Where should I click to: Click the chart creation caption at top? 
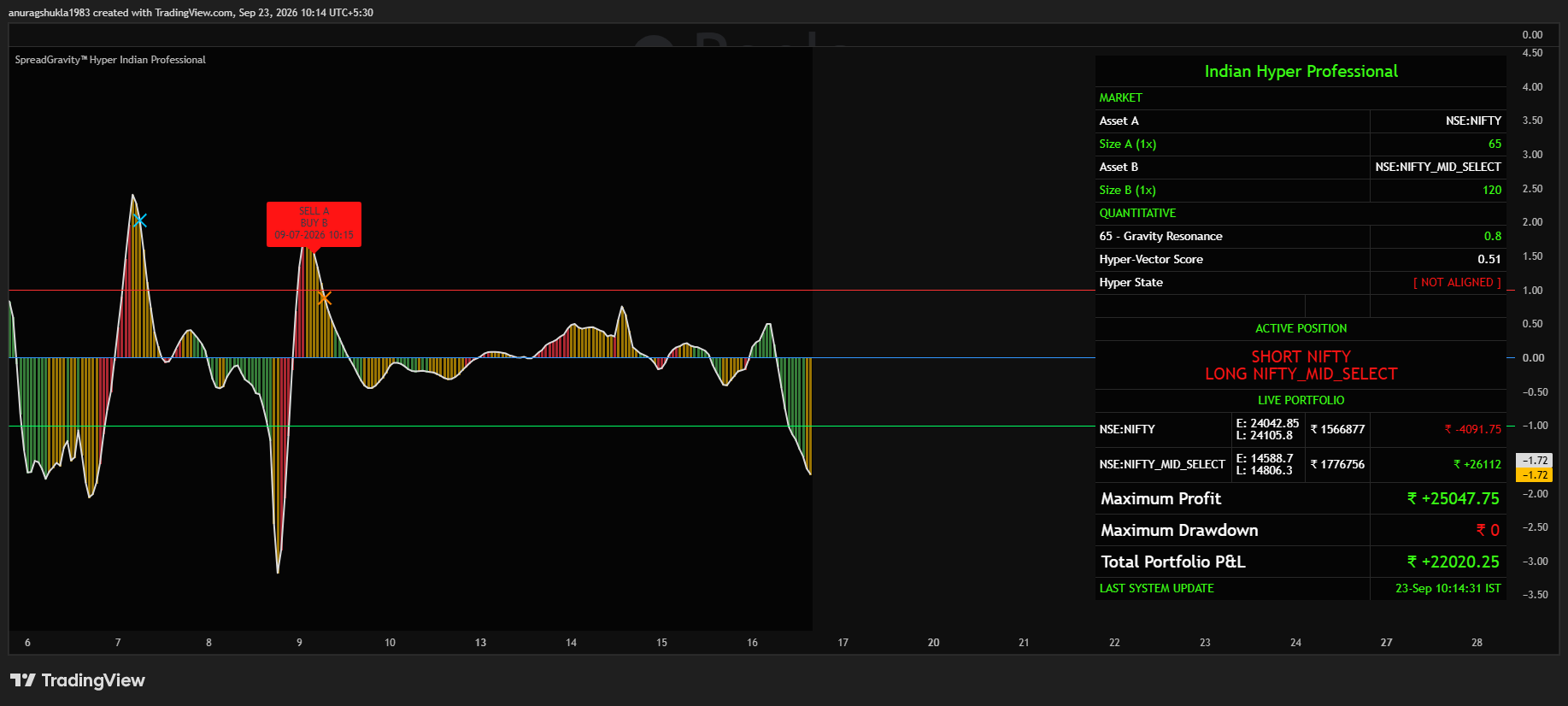click(x=191, y=13)
